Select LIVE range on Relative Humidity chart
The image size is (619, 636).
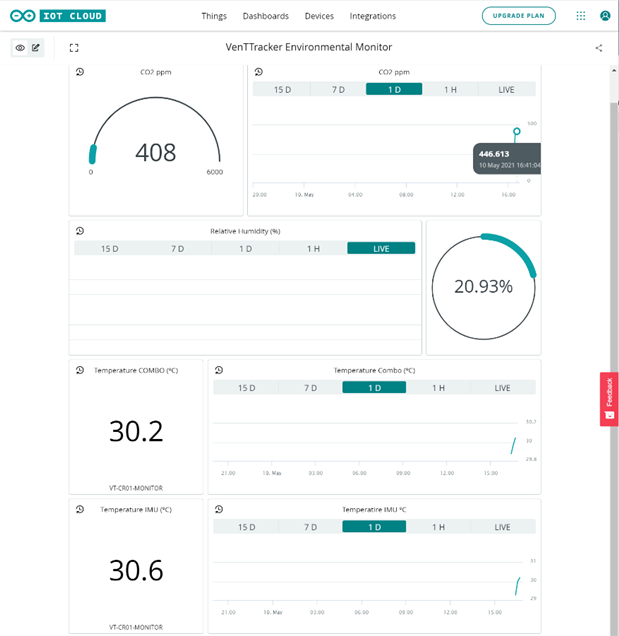coord(381,248)
